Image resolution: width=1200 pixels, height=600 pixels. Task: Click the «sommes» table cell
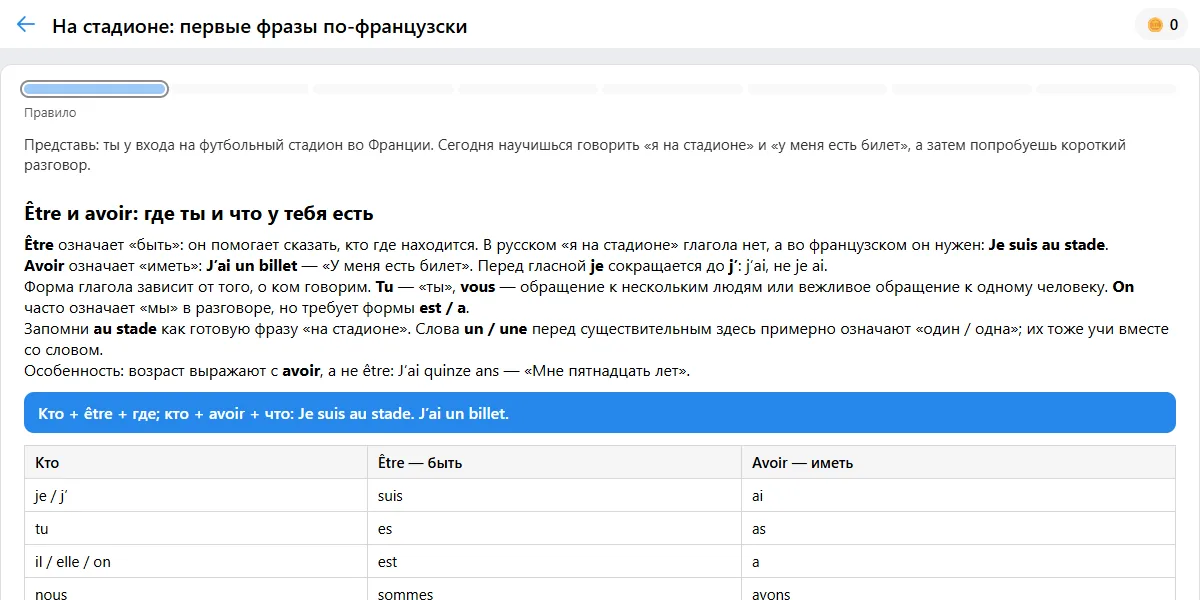click(x=555, y=590)
